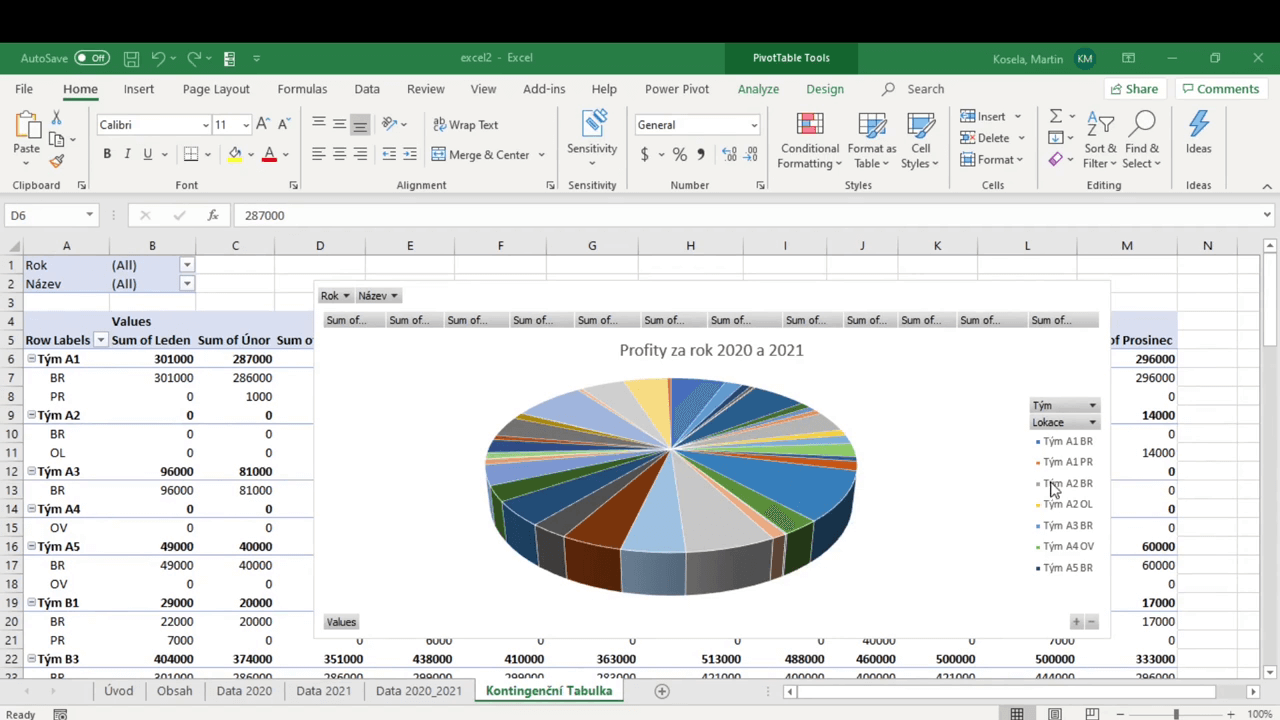Click the Orientation text angle icon

click(389, 124)
